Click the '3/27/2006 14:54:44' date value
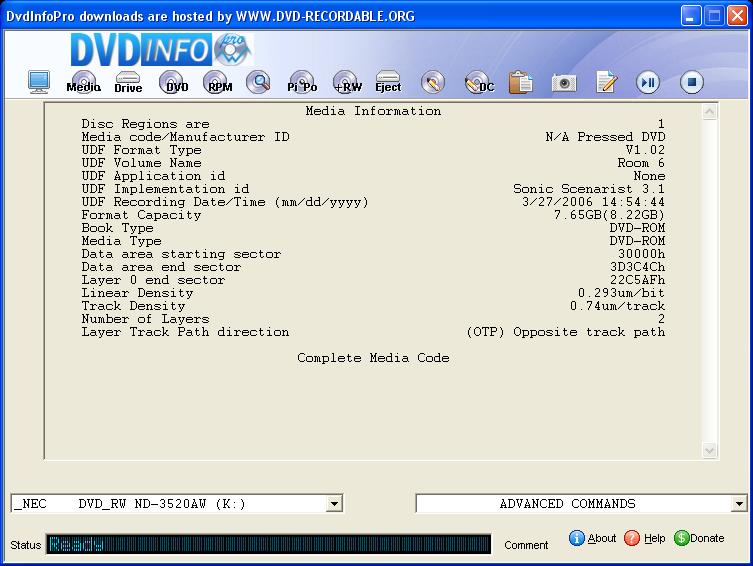 (594, 202)
